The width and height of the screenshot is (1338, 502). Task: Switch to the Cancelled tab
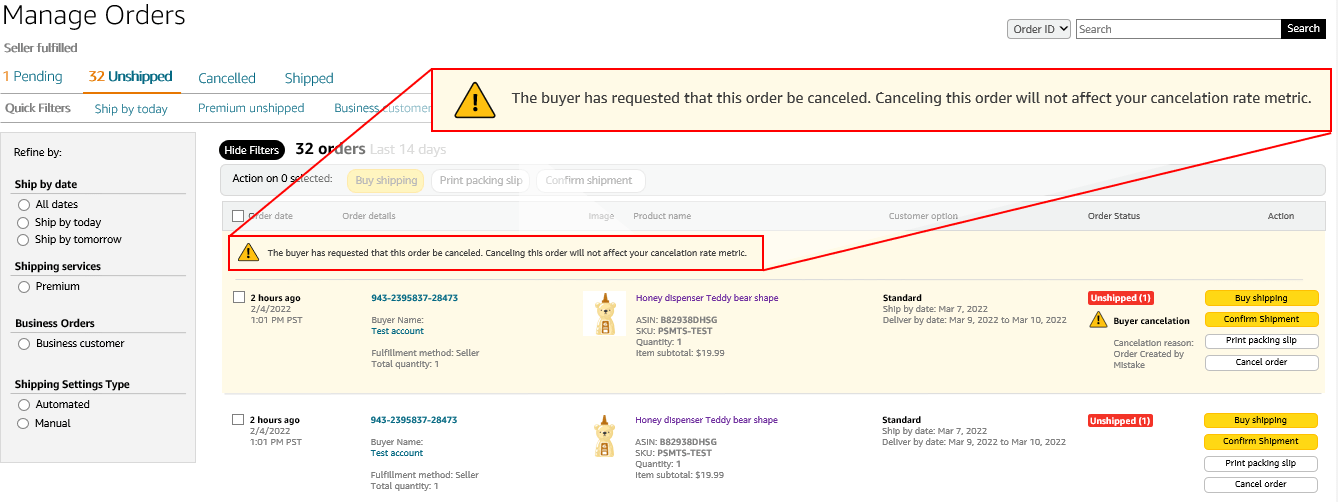(x=227, y=78)
